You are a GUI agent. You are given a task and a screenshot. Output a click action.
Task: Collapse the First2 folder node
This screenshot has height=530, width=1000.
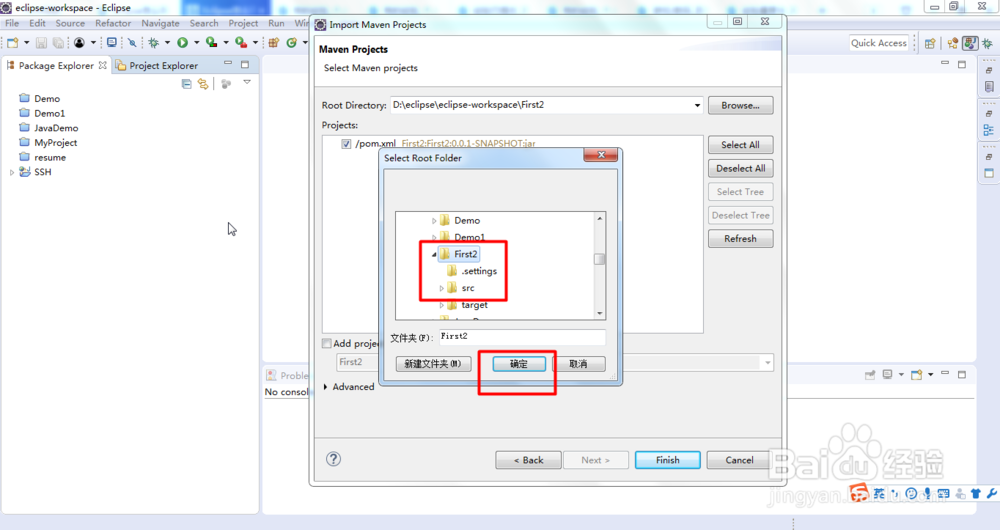click(x=434, y=254)
